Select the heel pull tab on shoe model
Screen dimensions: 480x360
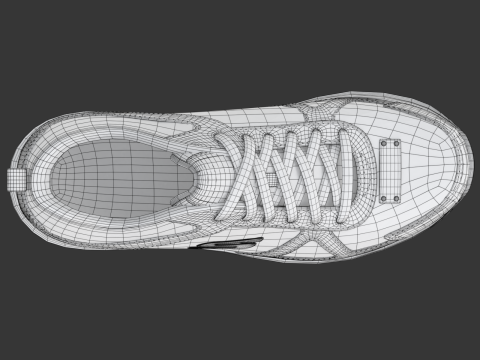click(16, 179)
